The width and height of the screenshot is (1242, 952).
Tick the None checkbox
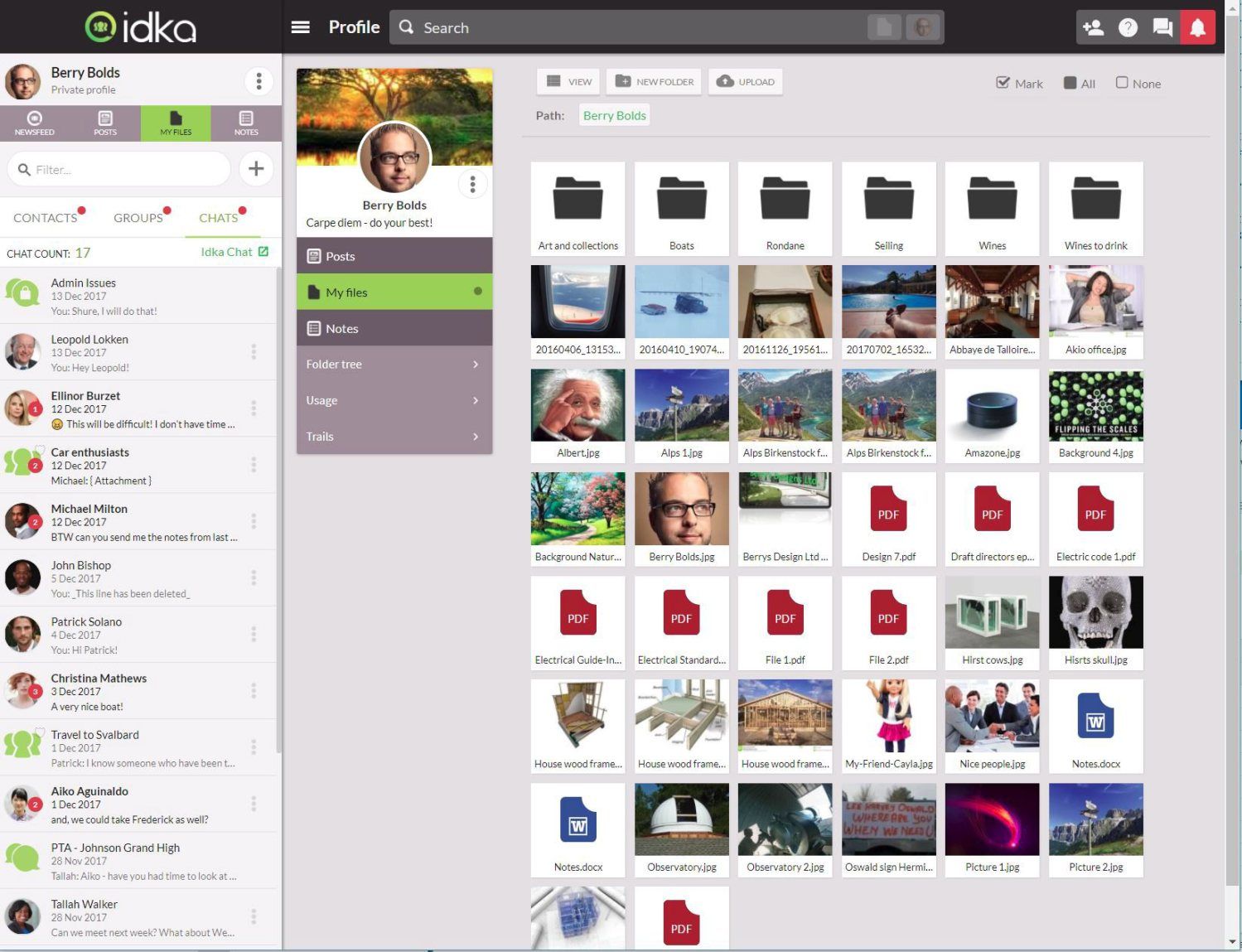1122,83
